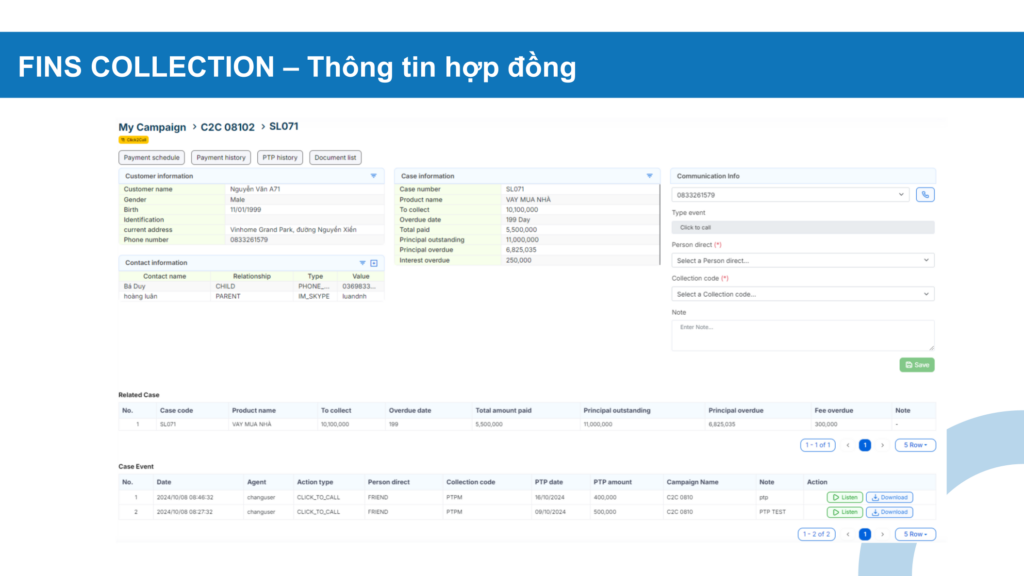The image size is (1024, 576).
Task: Click the add contact plus icon
Action: (x=374, y=263)
